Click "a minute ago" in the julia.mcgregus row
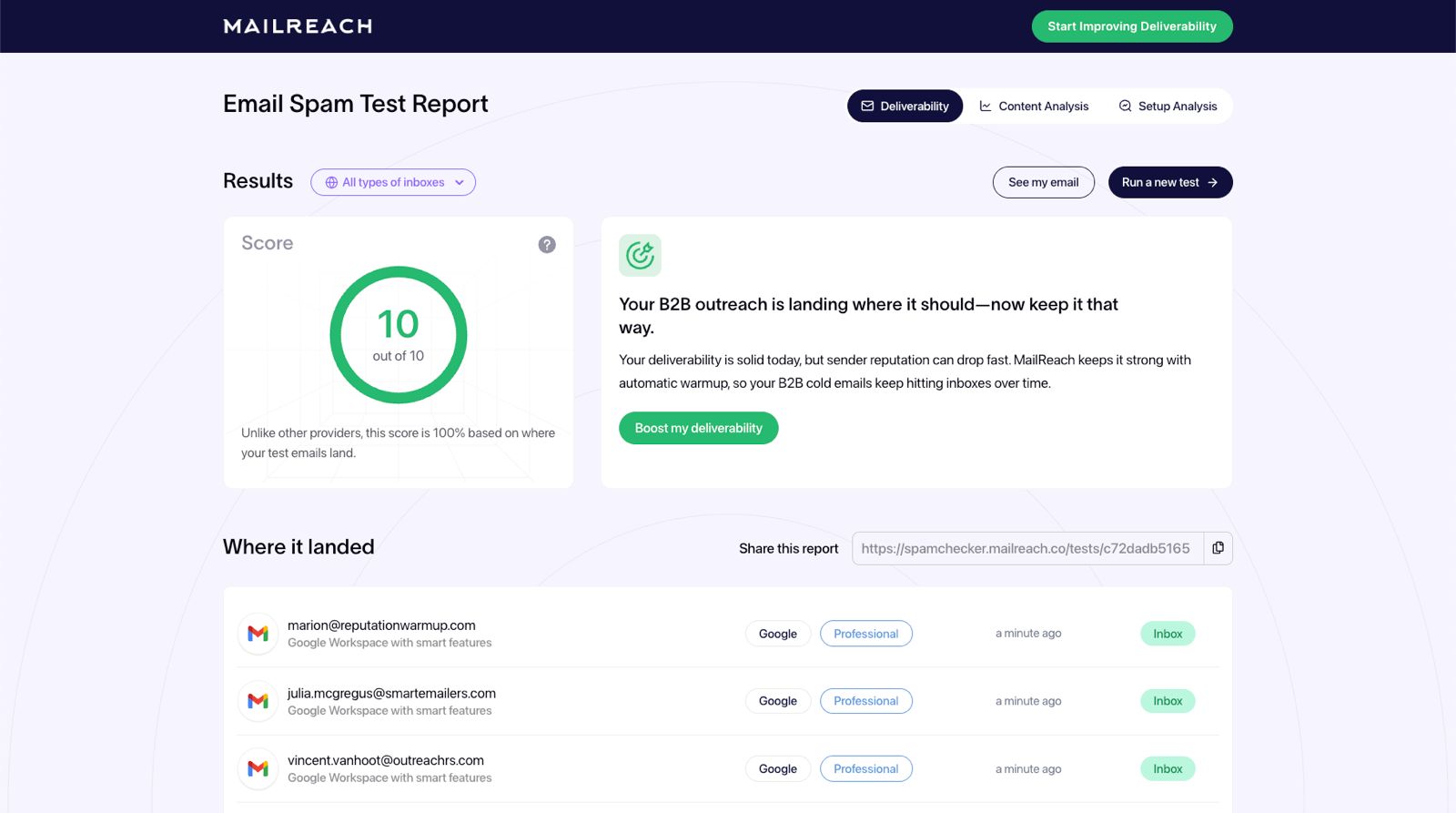The image size is (1456, 813). pyautogui.click(x=1028, y=701)
